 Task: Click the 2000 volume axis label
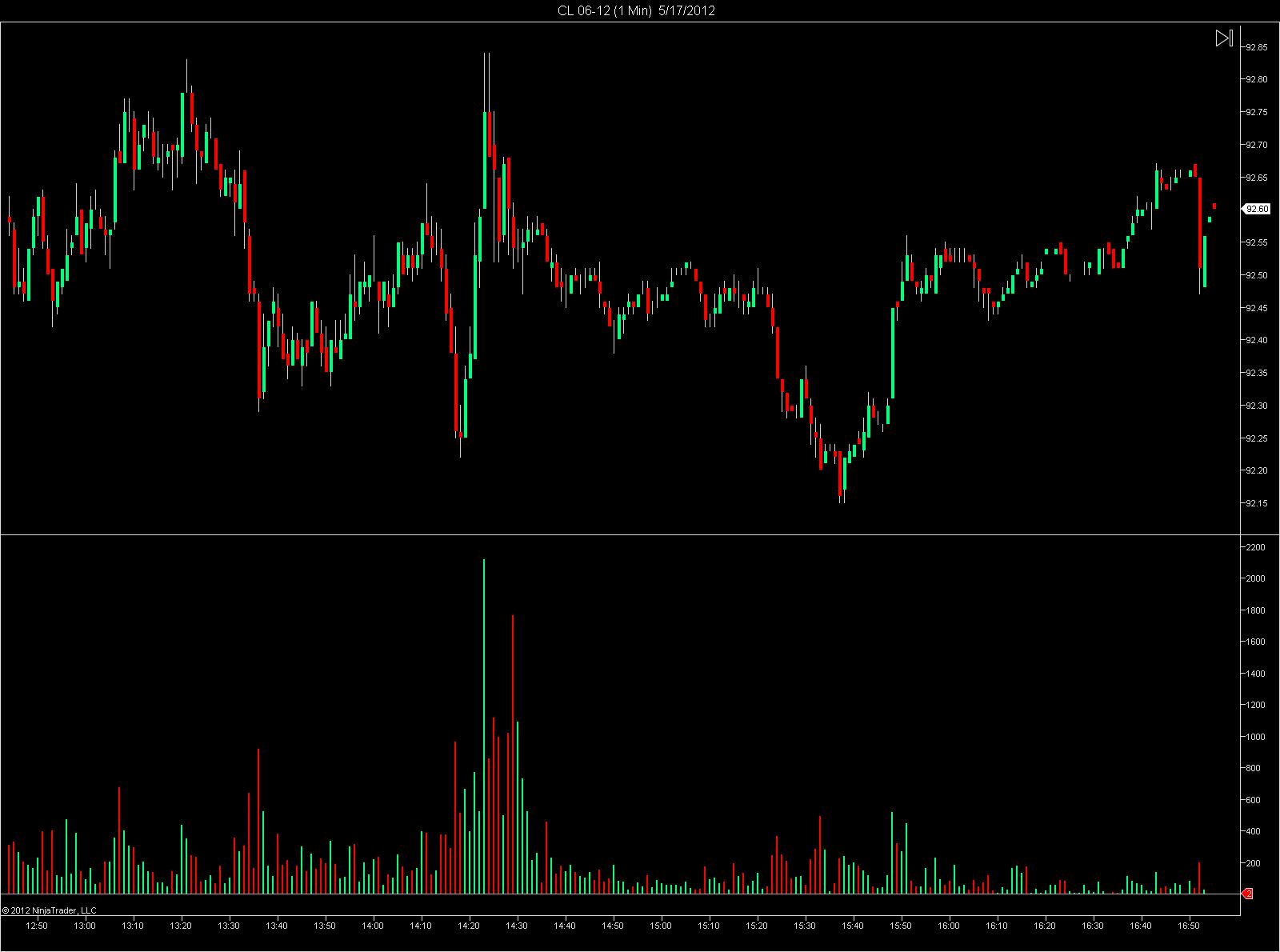pyautogui.click(x=1255, y=578)
